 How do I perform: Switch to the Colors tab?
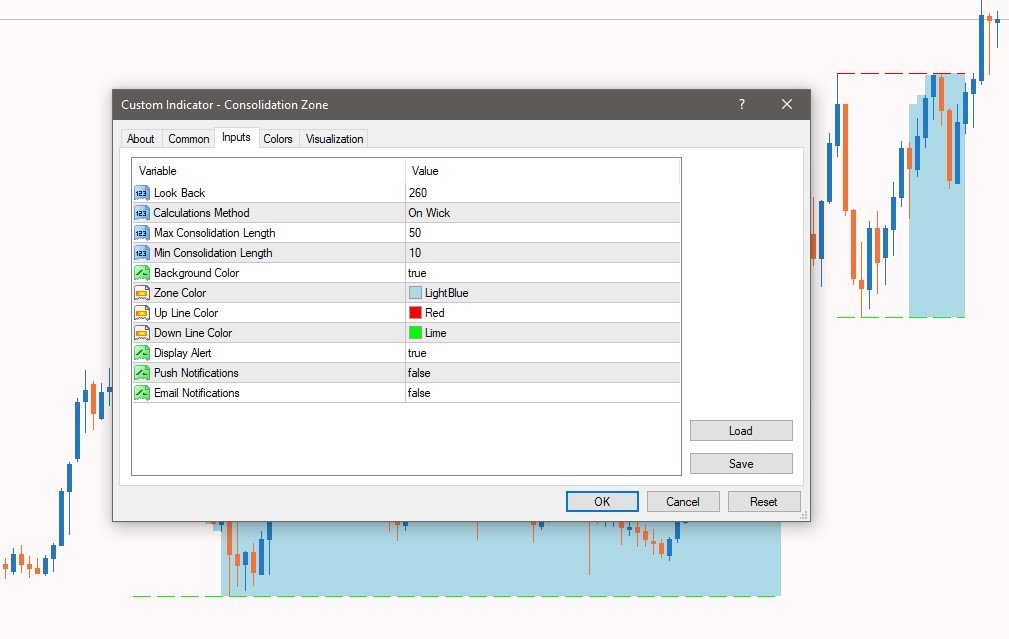(x=278, y=139)
